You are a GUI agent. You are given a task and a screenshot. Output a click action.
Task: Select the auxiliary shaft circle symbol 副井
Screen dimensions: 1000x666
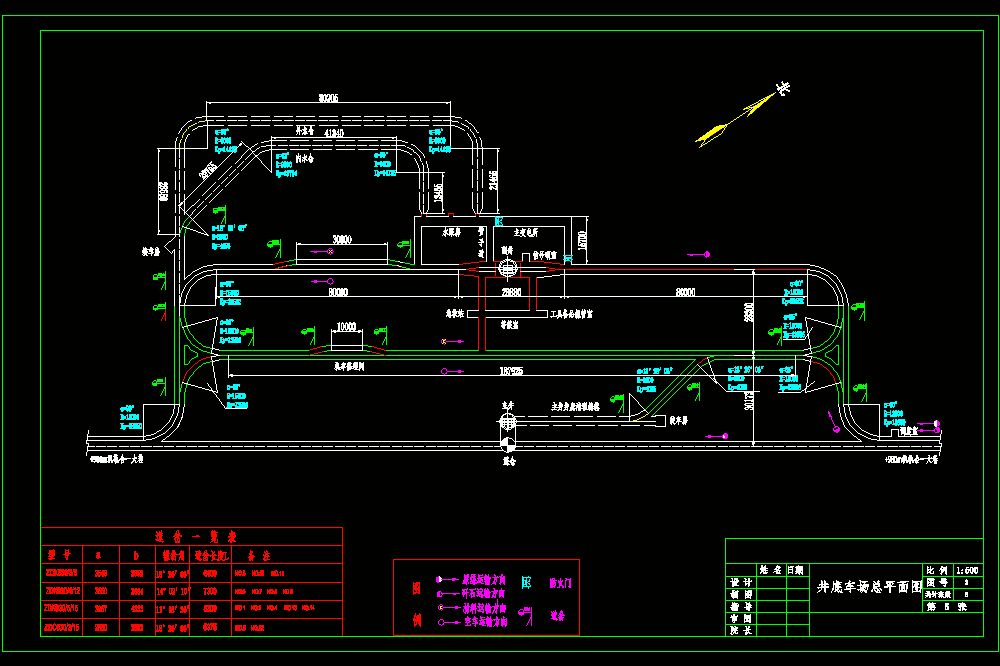[x=507, y=268]
